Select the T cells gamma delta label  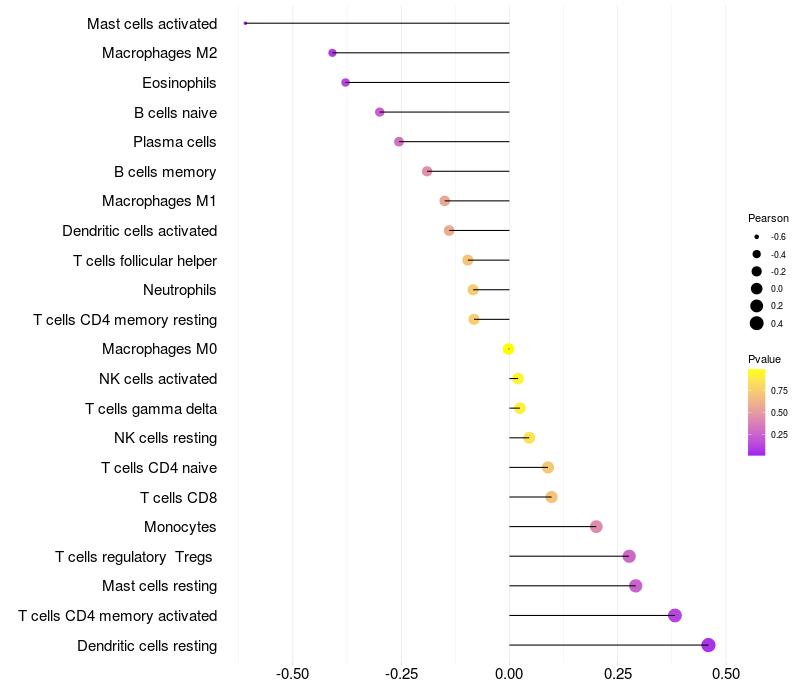click(151, 408)
